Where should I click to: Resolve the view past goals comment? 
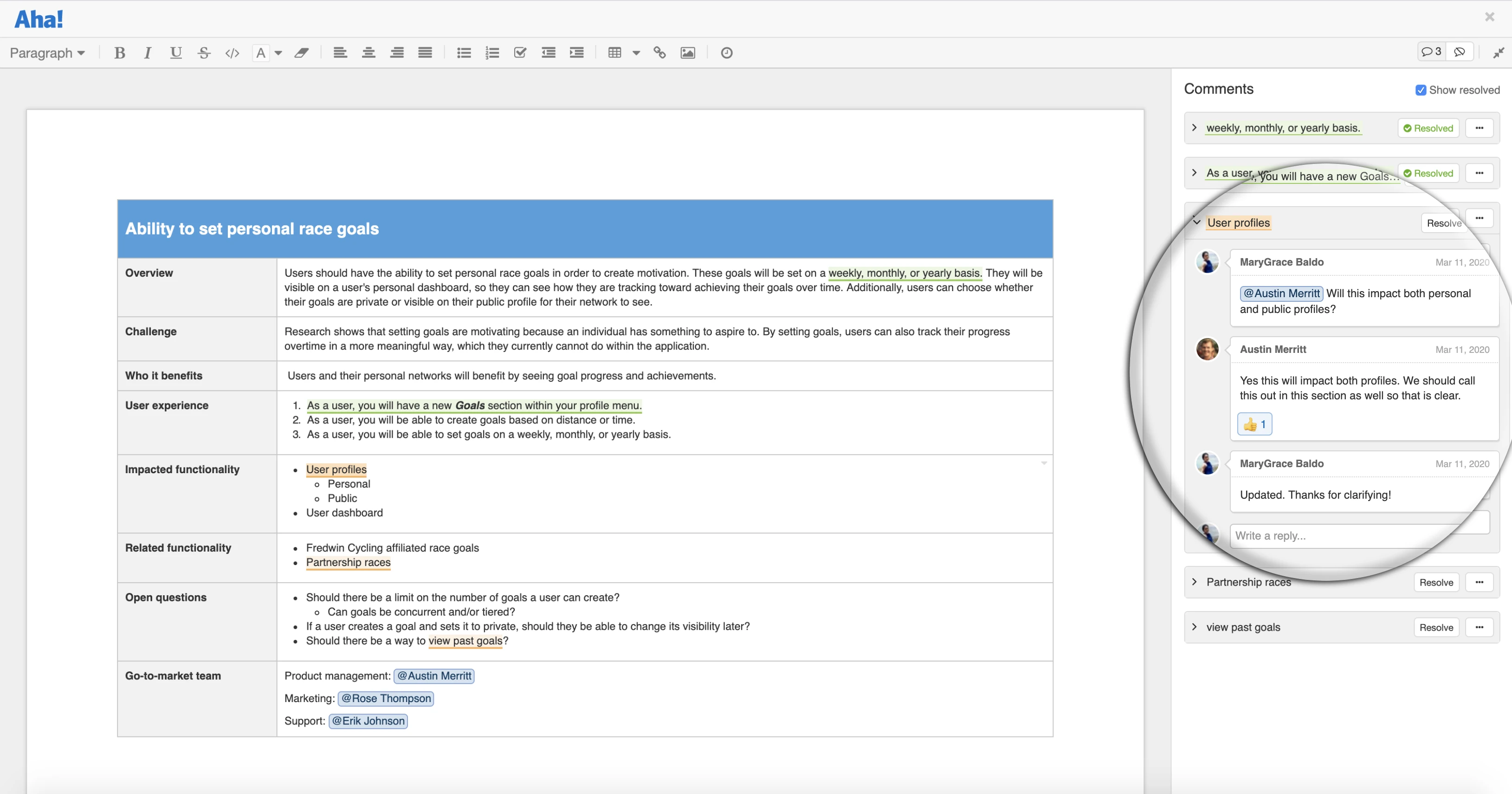click(1436, 627)
